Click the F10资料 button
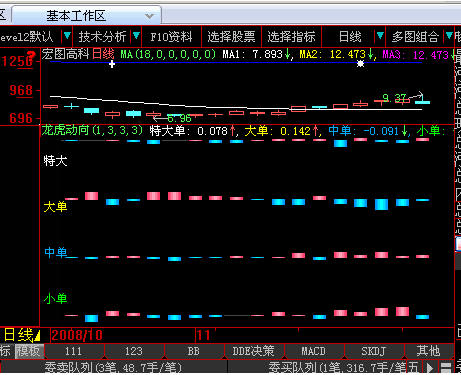 click(171, 36)
